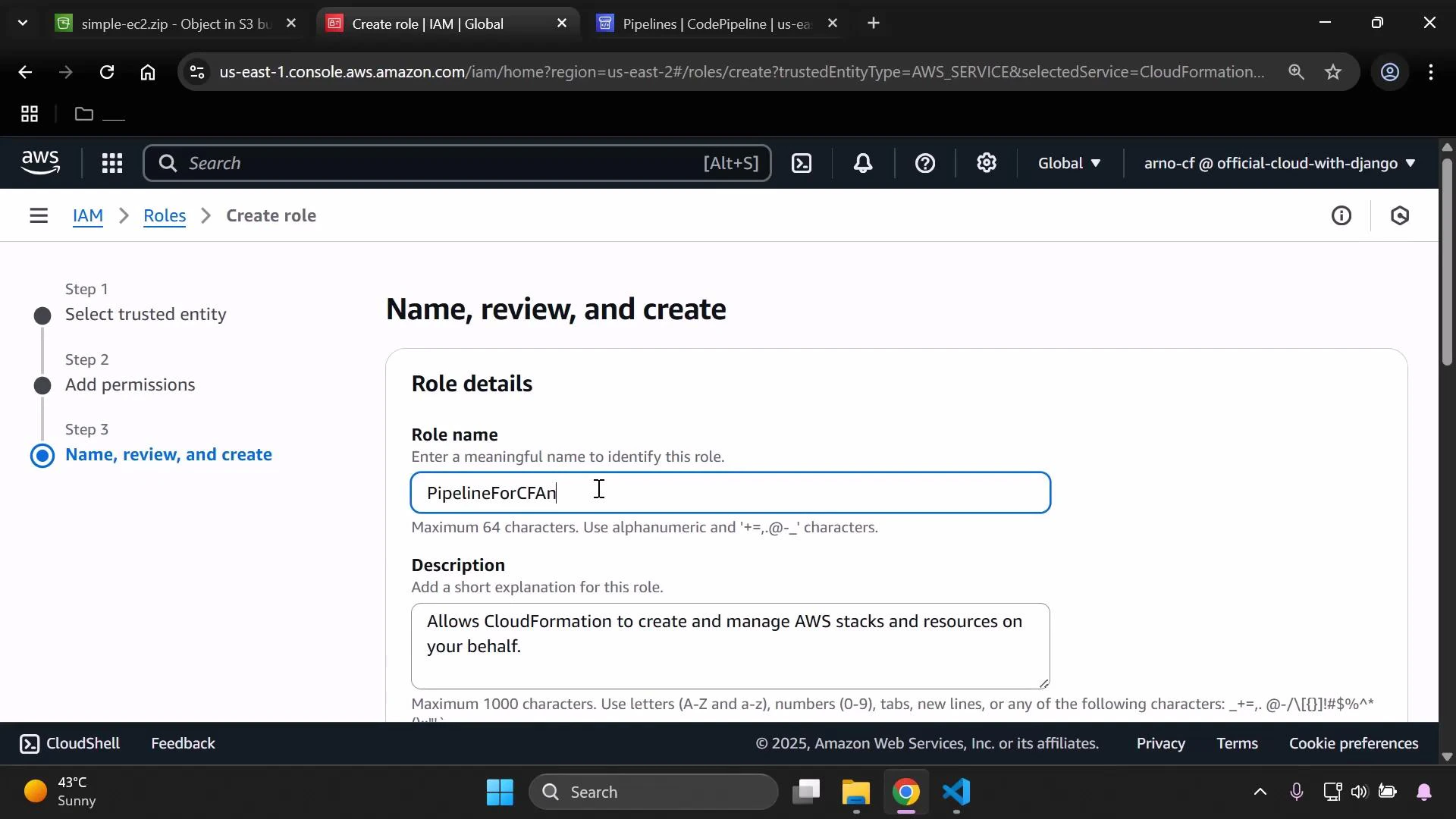
Task: Open the Roles breadcrumb link
Action: click(165, 215)
